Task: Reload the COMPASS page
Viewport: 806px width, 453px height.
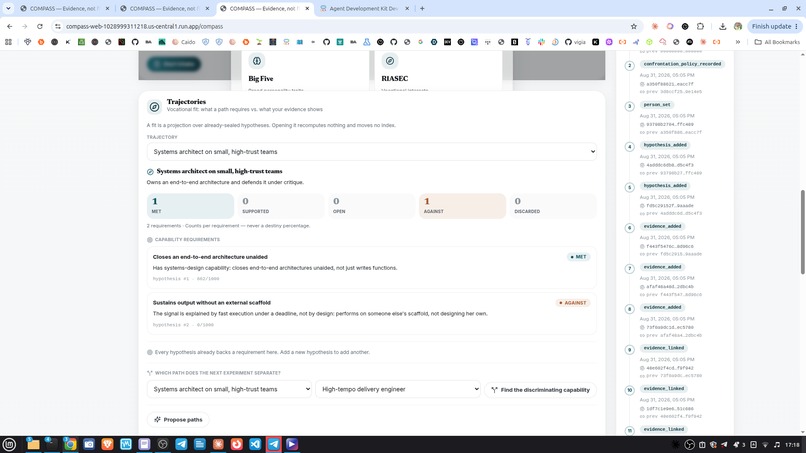Action: 40,26
